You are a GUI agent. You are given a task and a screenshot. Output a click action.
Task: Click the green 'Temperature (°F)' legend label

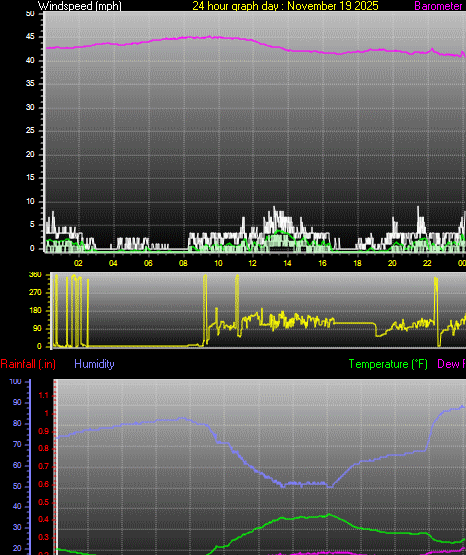(x=388, y=364)
